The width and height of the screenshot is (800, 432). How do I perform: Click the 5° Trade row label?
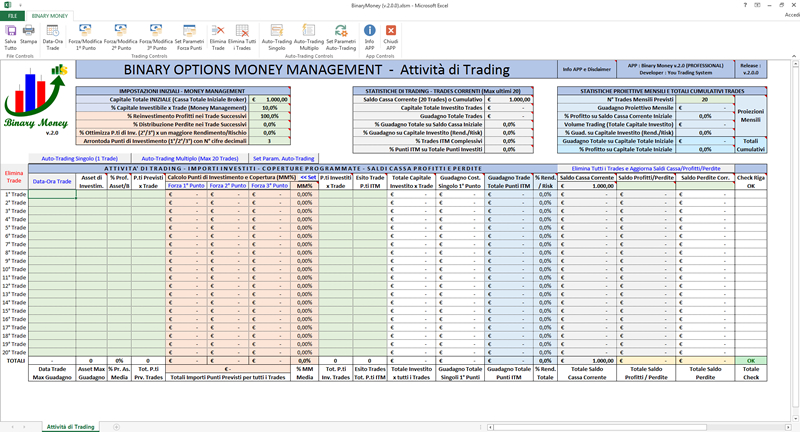pos(14,227)
